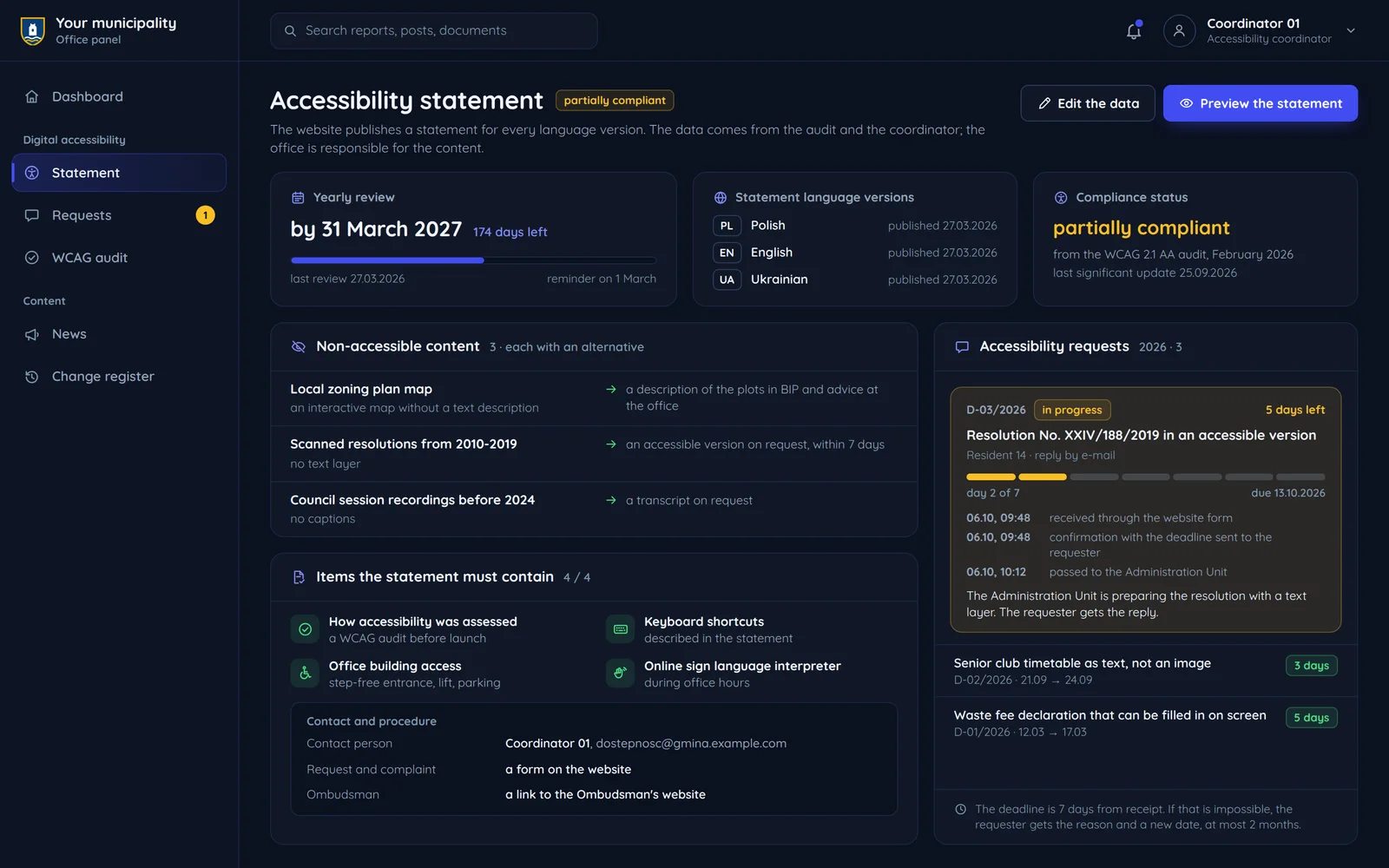The width and height of the screenshot is (1389, 868).
Task: Click the Requests badge showing 1
Action: coord(206,215)
